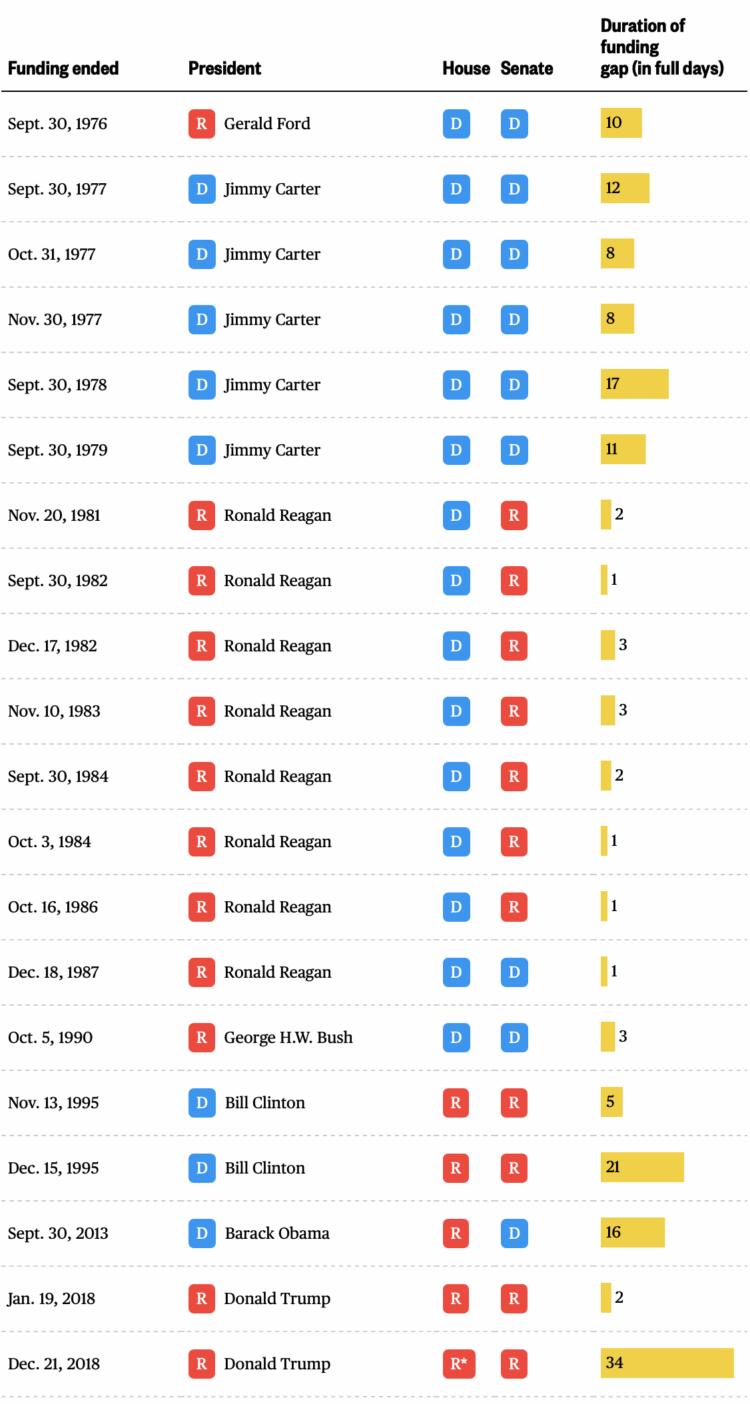
Task: Click the red R badge beside Gerald Ford
Action: point(201,124)
